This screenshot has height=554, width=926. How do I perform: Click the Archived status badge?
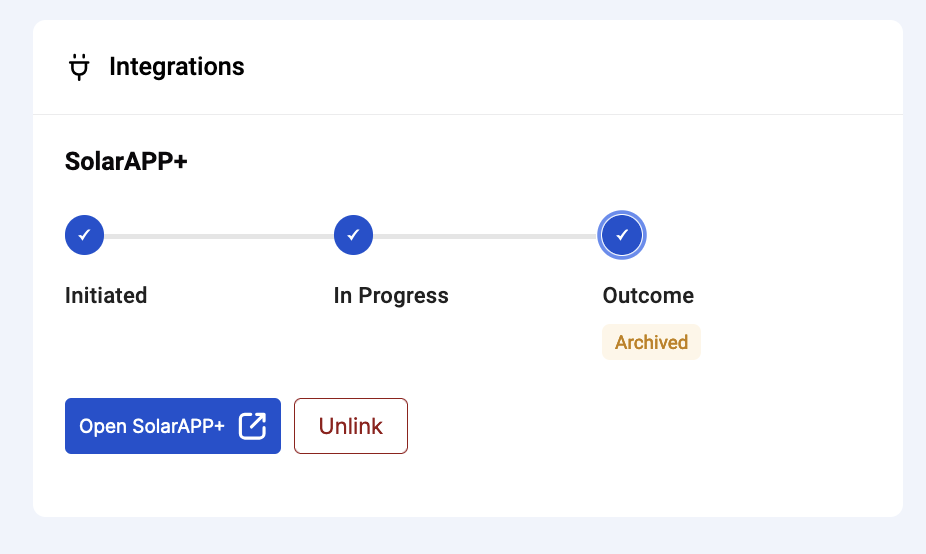tap(651, 342)
